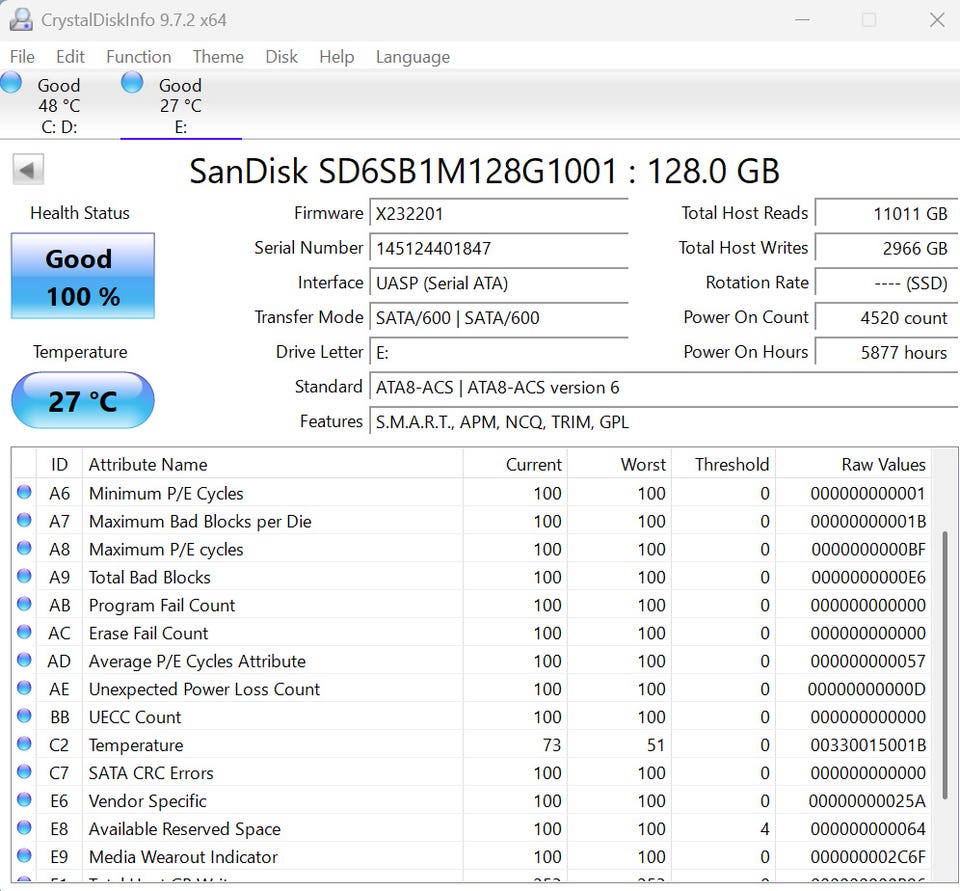Click status dot for Erase Fail Count
Screen dimensions: 960x891
pos(24,632)
